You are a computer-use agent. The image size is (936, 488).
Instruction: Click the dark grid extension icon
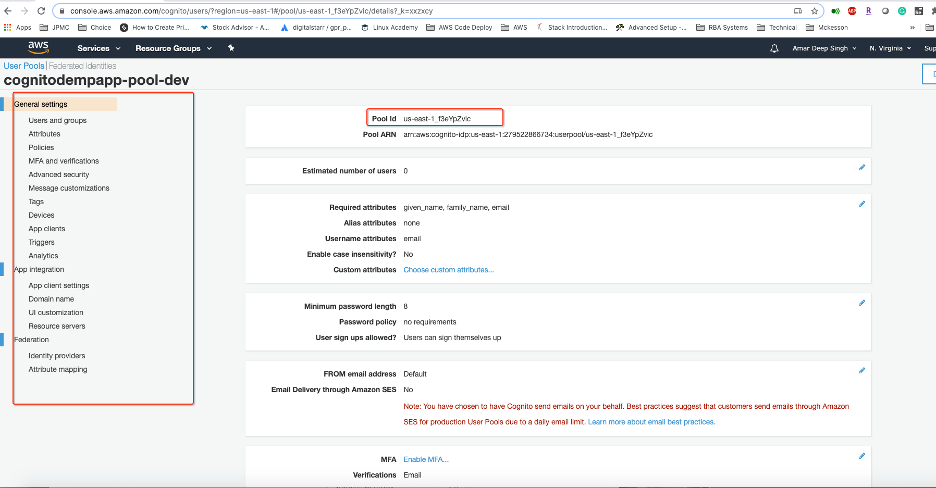click(x=919, y=11)
